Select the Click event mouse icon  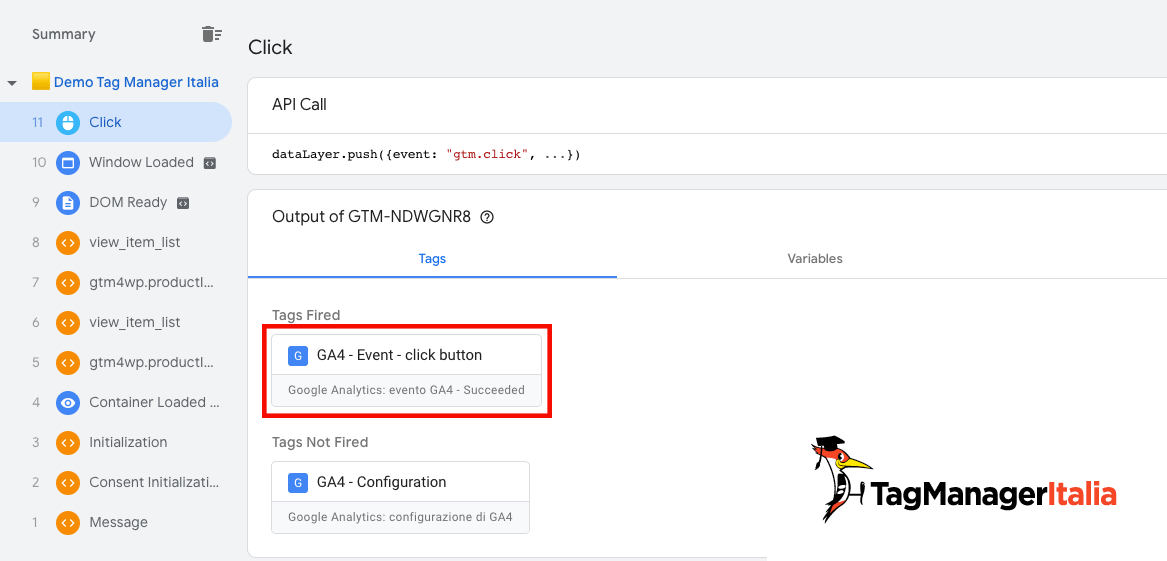pos(67,122)
